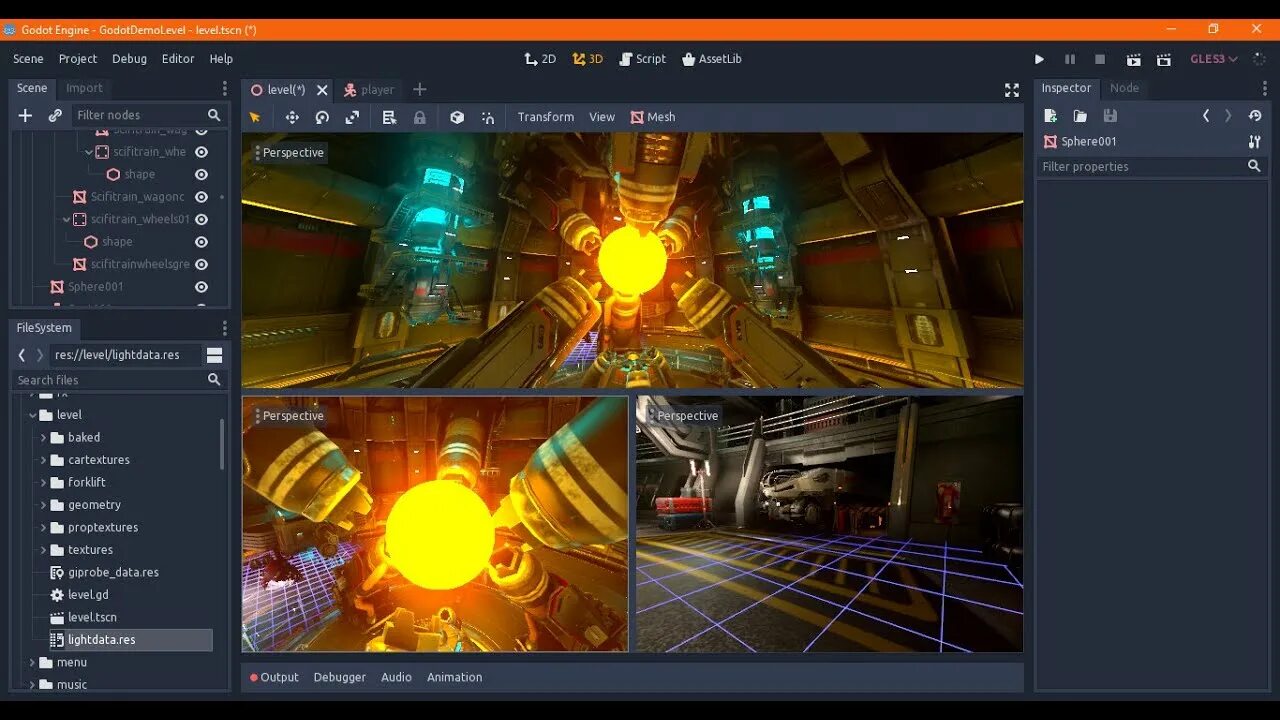The height and width of the screenshot is (720, 1280).
Task: Open the Project menu
Action: coord(78,59)
